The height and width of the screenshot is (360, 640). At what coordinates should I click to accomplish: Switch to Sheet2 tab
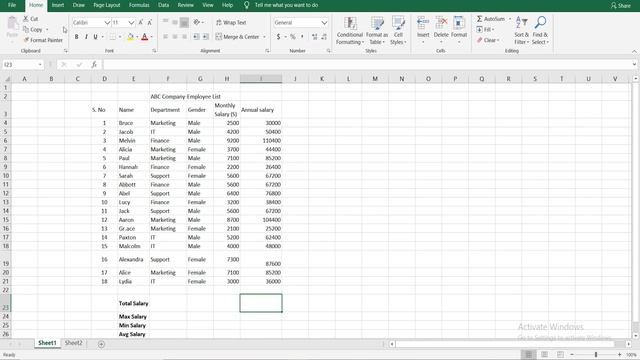point(73,343)
